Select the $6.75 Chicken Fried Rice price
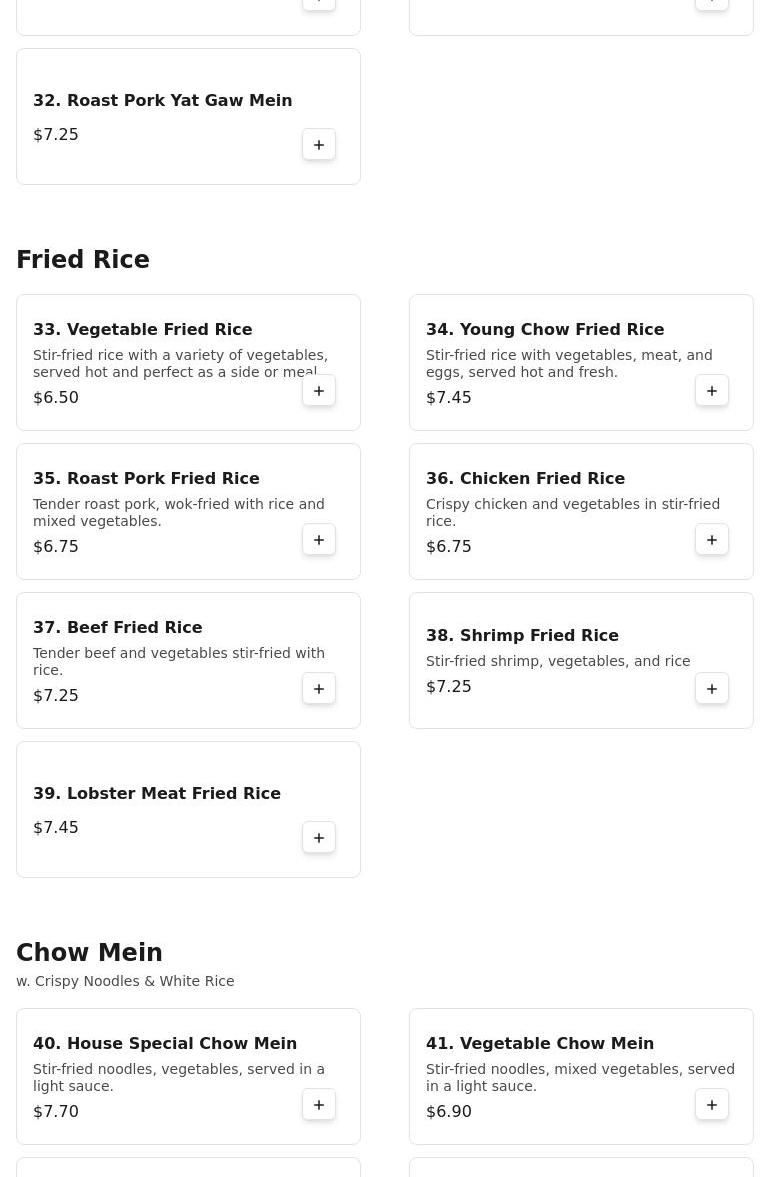Screen dimensions: 770x1177 coord(448,546)
